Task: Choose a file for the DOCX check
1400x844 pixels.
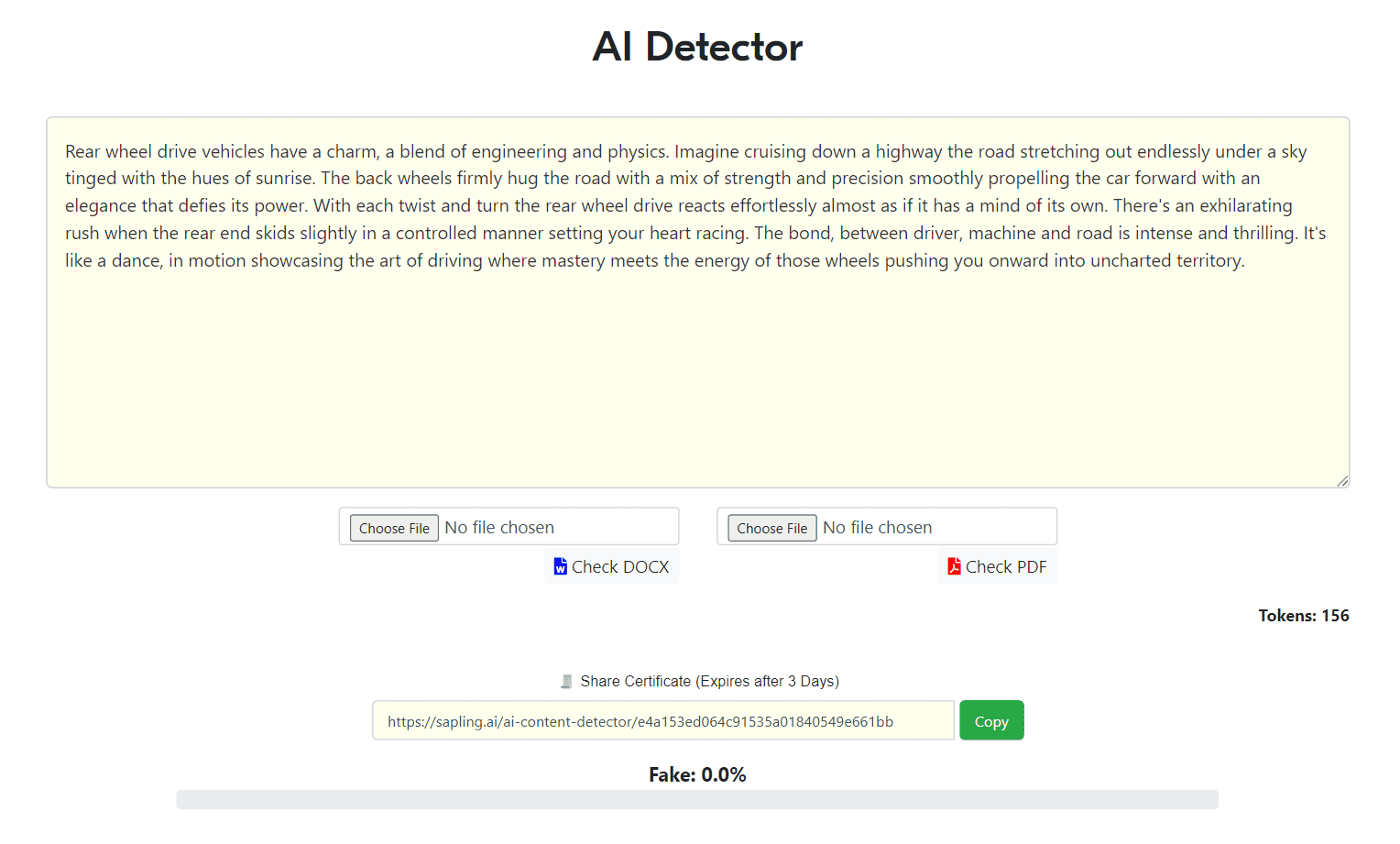Action: click(x=394, y=528)
